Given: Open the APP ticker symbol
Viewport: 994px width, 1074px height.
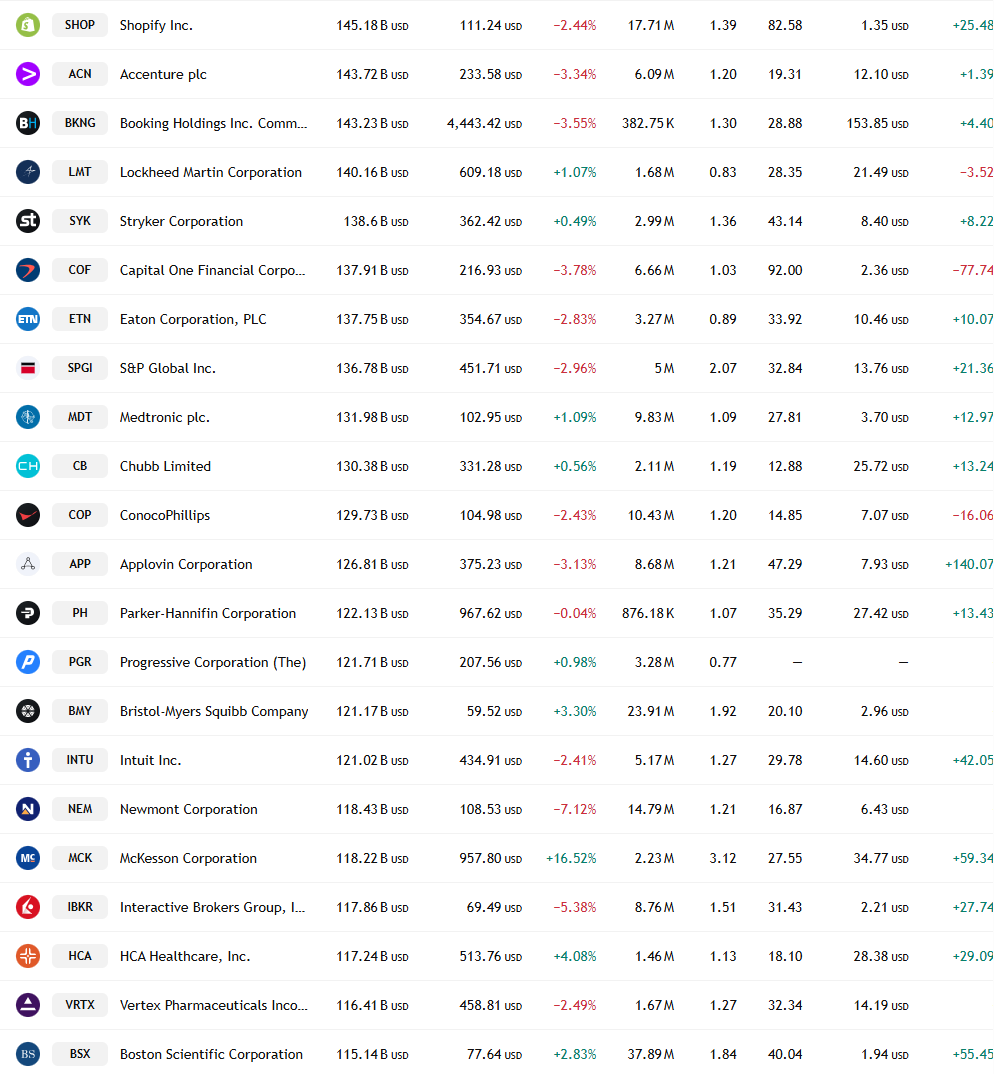Looking at the screenshot, I should coord(79,564).
